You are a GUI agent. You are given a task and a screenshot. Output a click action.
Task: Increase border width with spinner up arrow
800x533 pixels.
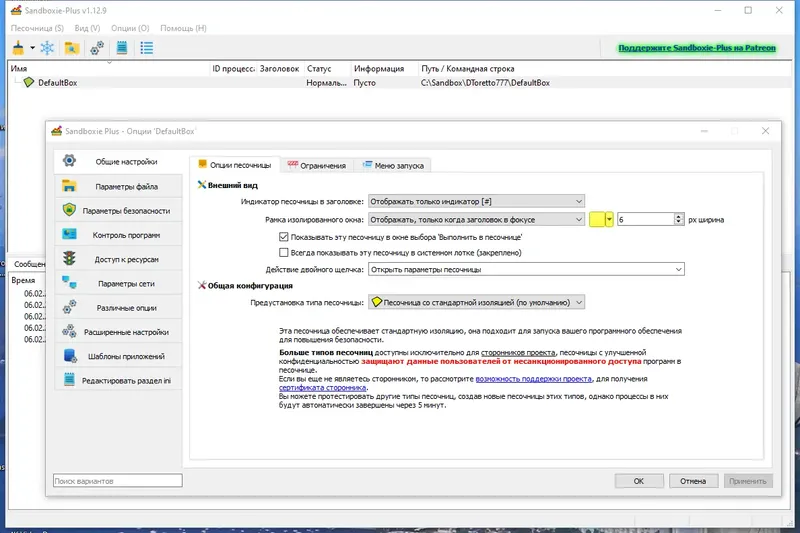pos(679,216)
